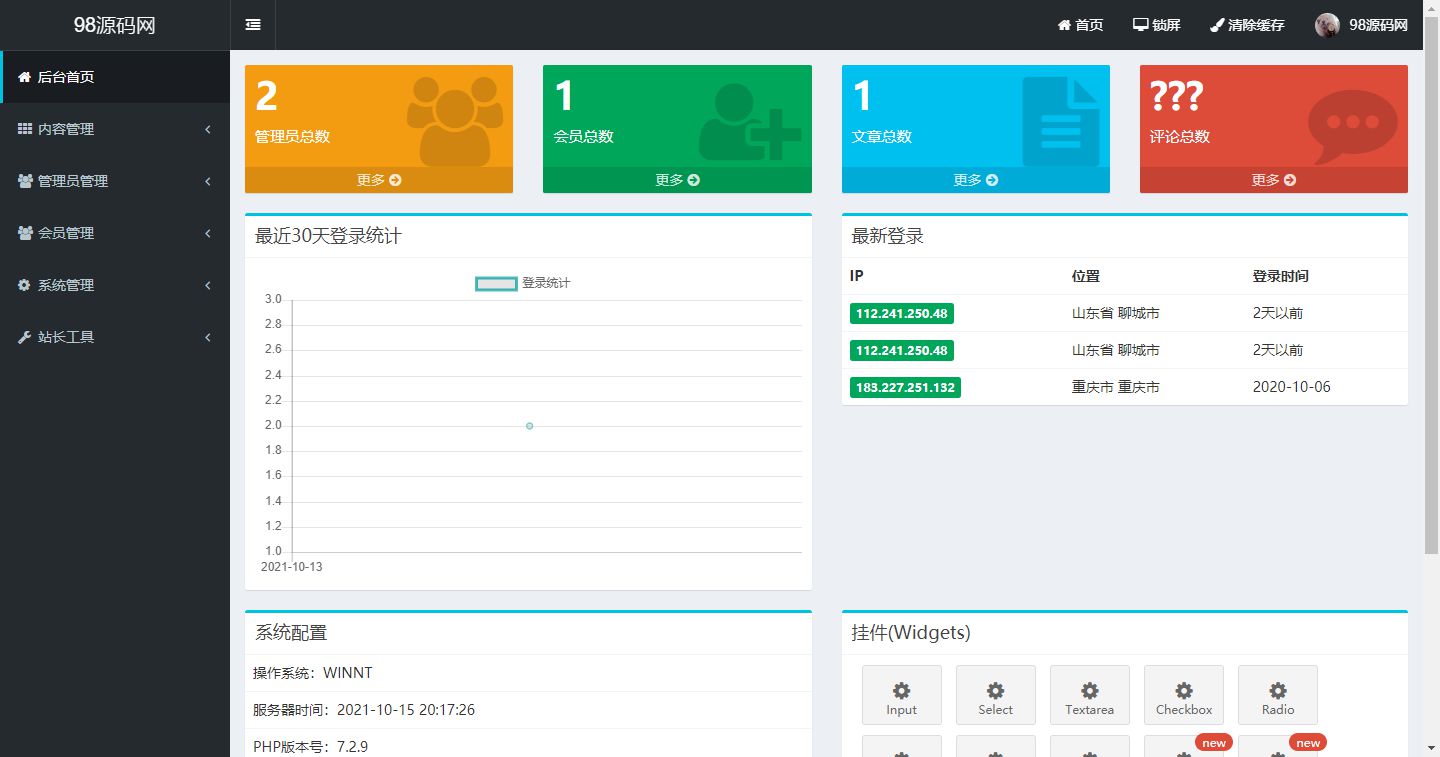Open the 站长工具 menu section

tap(115, 337)
